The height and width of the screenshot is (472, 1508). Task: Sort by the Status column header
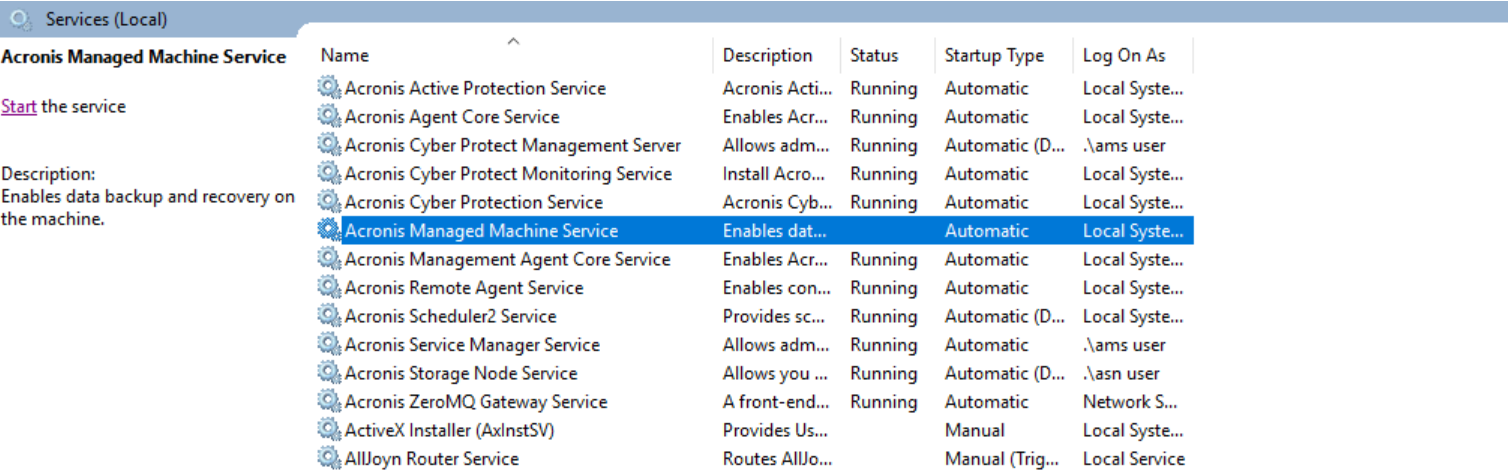pyautogui.click(x=874, y=56)
